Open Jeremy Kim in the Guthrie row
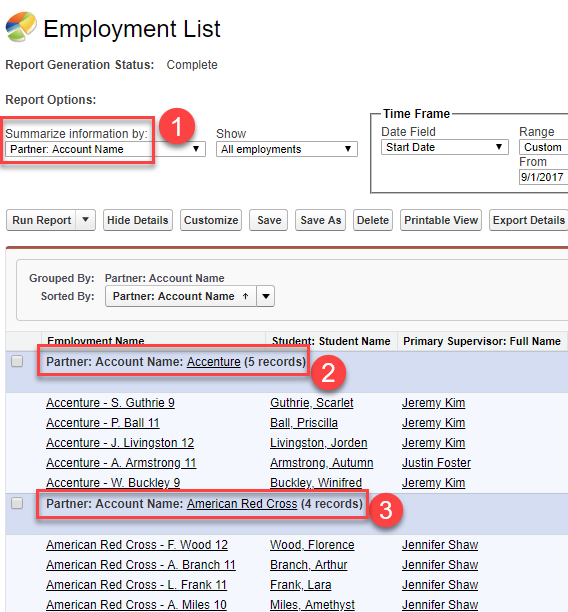Viewport: 568px width, 612px height. pos(433,403)
